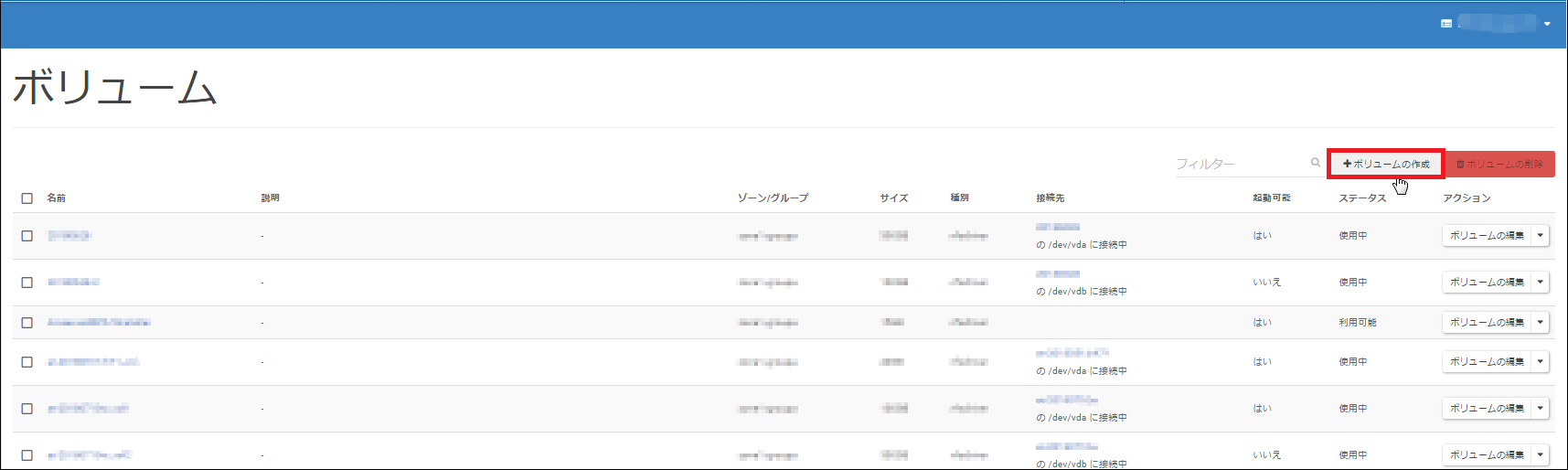Tick the select-all checkbox in the table header
This screenshot has height=470, width=1568.
(27, 198)
